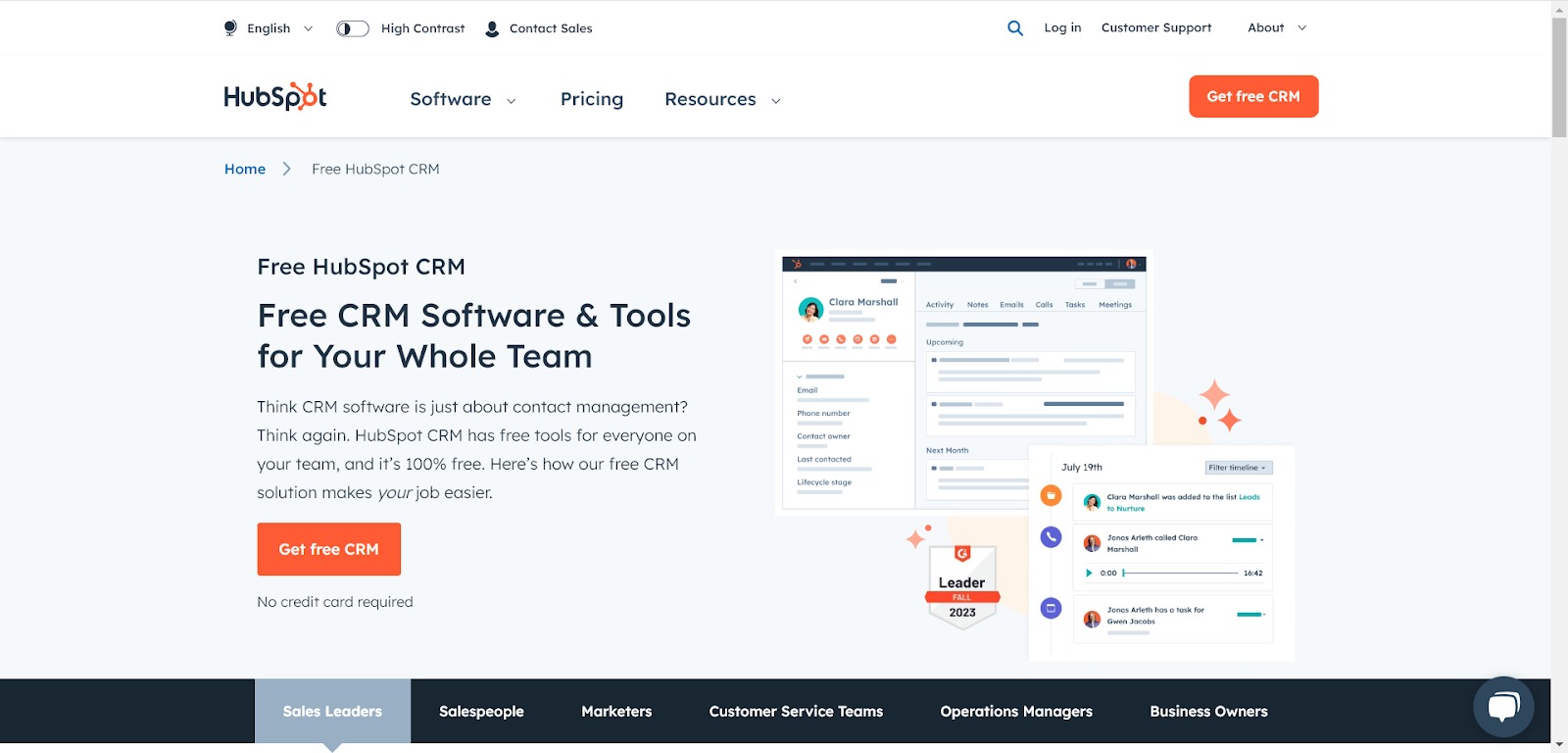Image resolution: width=1568 pixels, height=753 pixels.
Task: Open the Operations Managers tab
Action: click(x=1016, y=711)
